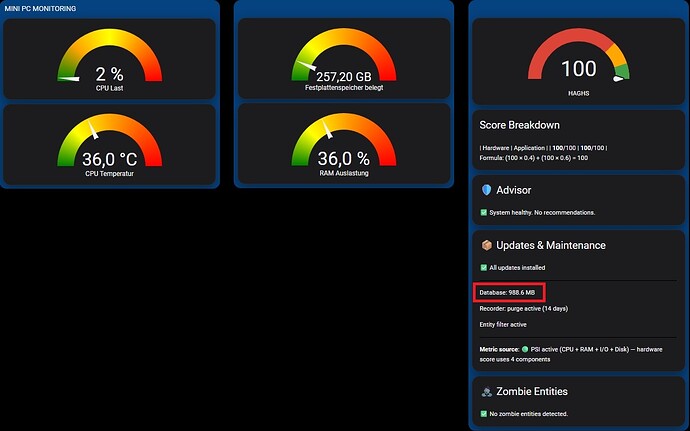Click the Festplattenspeicher belegt label
Image resolution: width=690 pixels, height=431 pixels.
pos(344,88)
